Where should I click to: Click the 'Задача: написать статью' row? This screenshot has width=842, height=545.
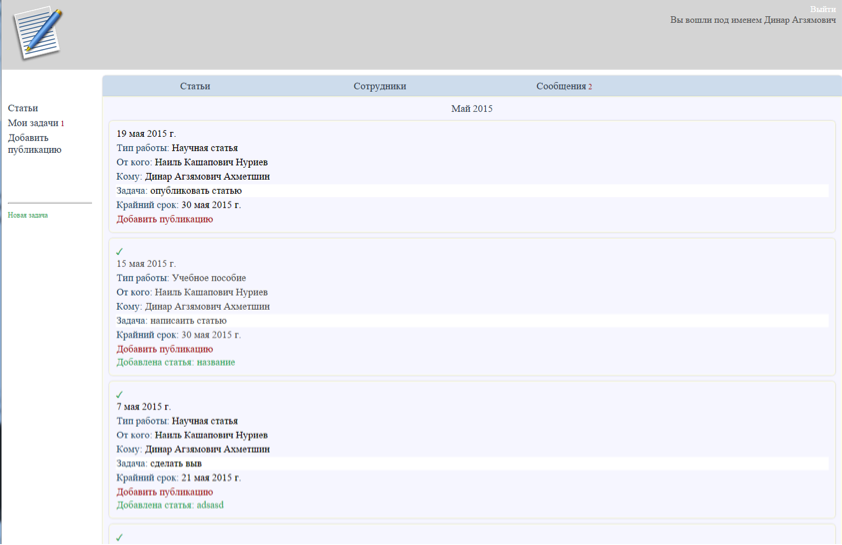coord(471,321)
